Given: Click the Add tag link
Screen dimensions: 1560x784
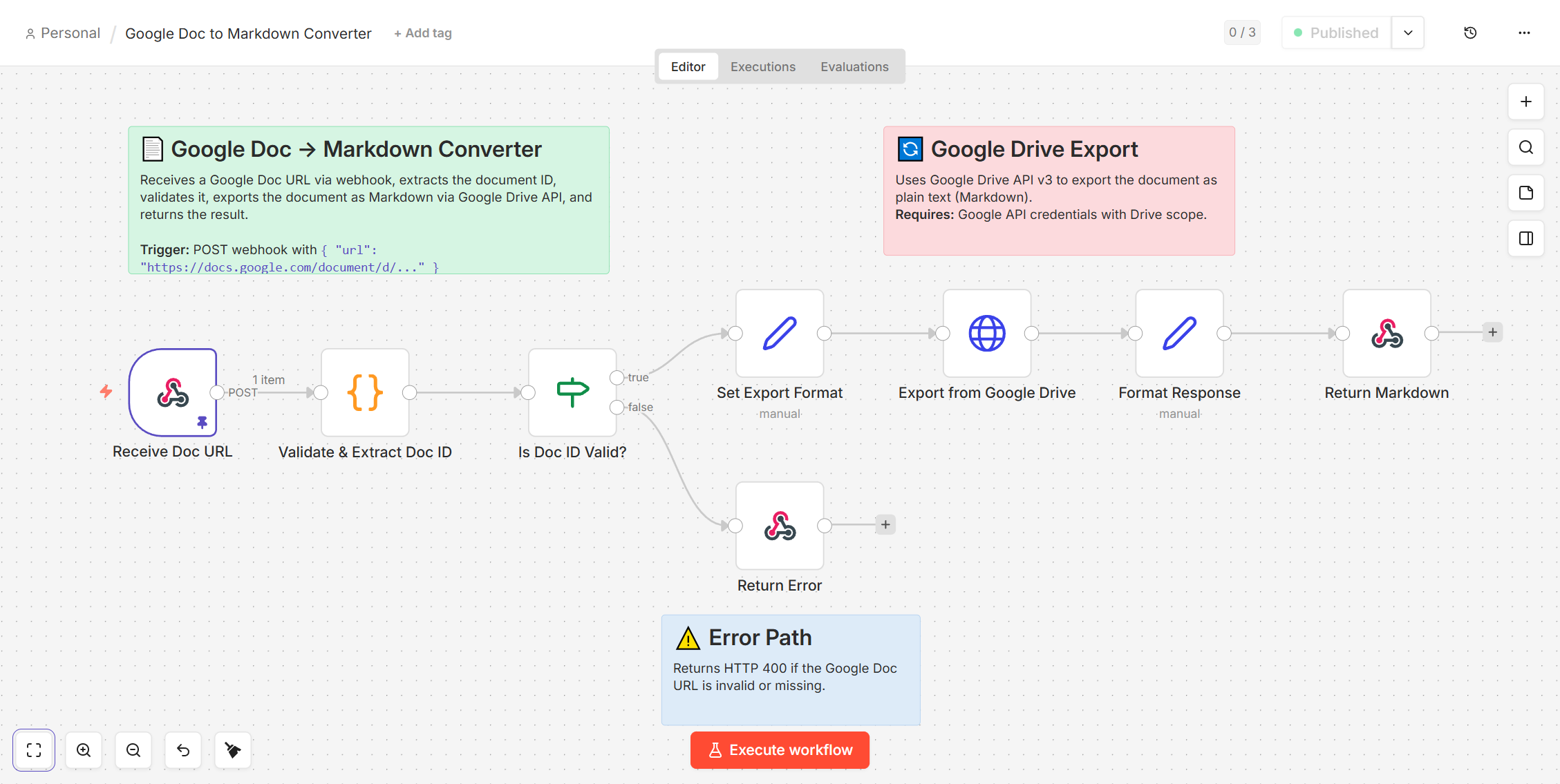Looking at the screenshot, I should point(422,32).
